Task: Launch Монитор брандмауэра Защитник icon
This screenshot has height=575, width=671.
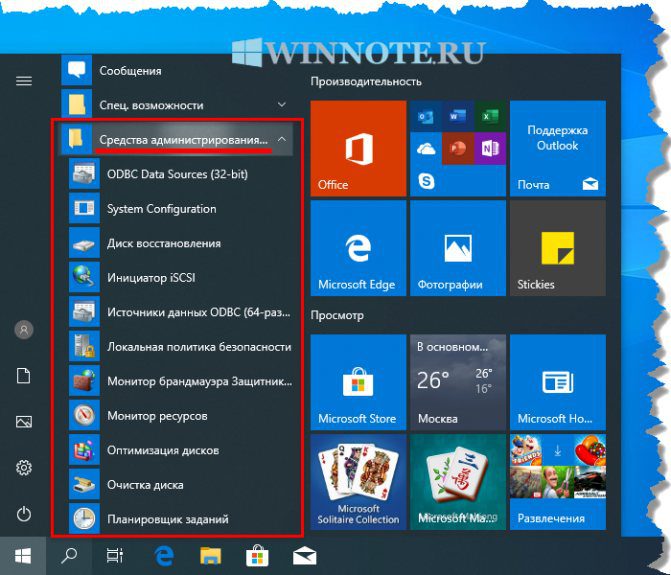Action: tap(84, 381)
